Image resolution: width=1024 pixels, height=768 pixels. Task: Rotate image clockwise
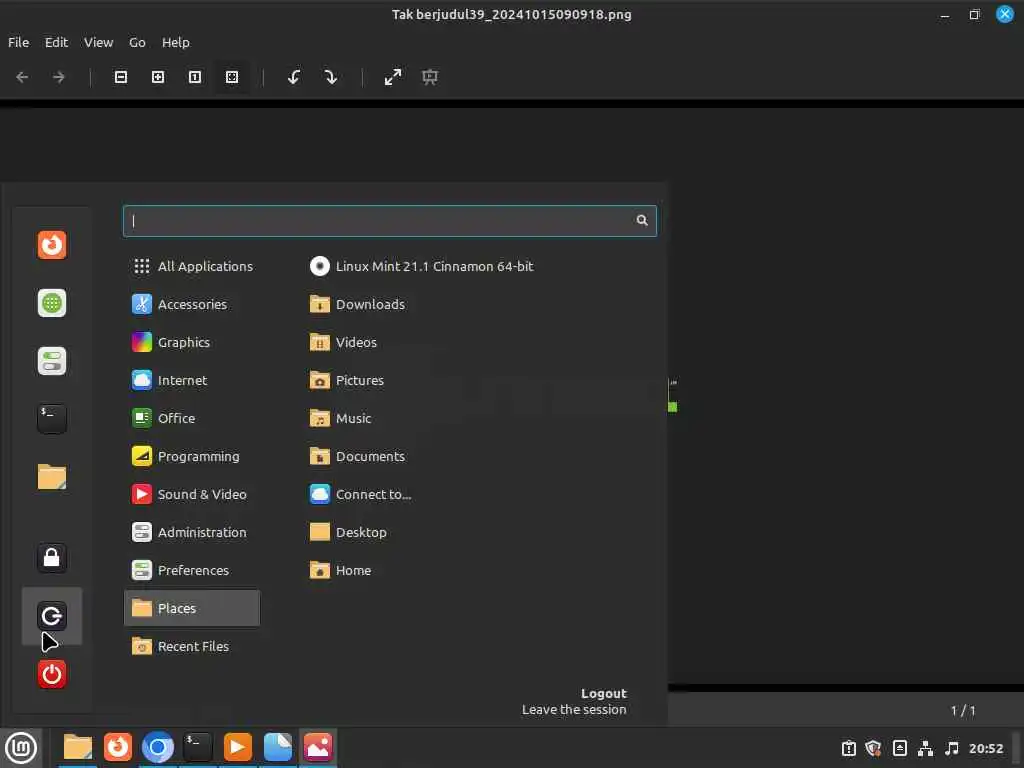coord(331,77)
